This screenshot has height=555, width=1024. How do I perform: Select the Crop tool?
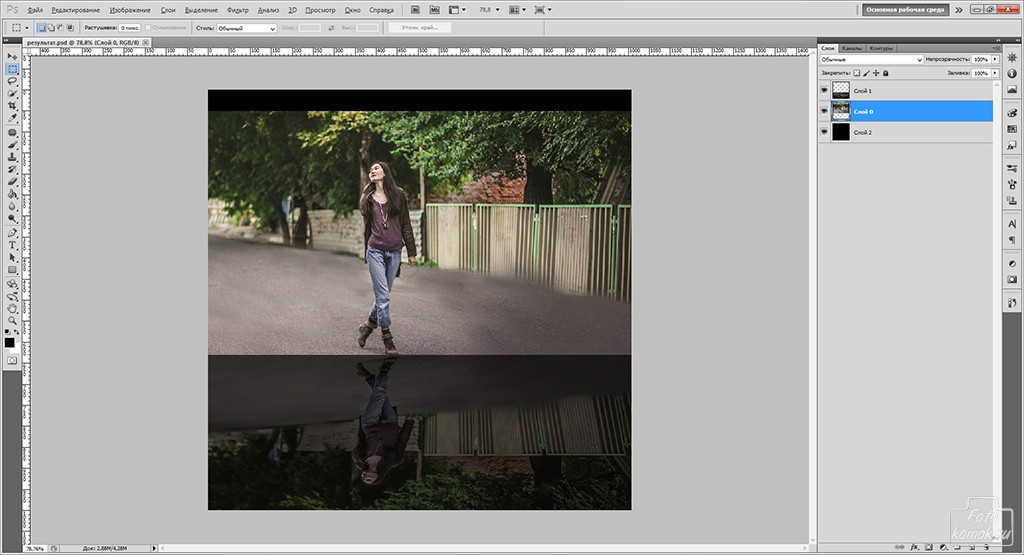click(x=12, y=105)
